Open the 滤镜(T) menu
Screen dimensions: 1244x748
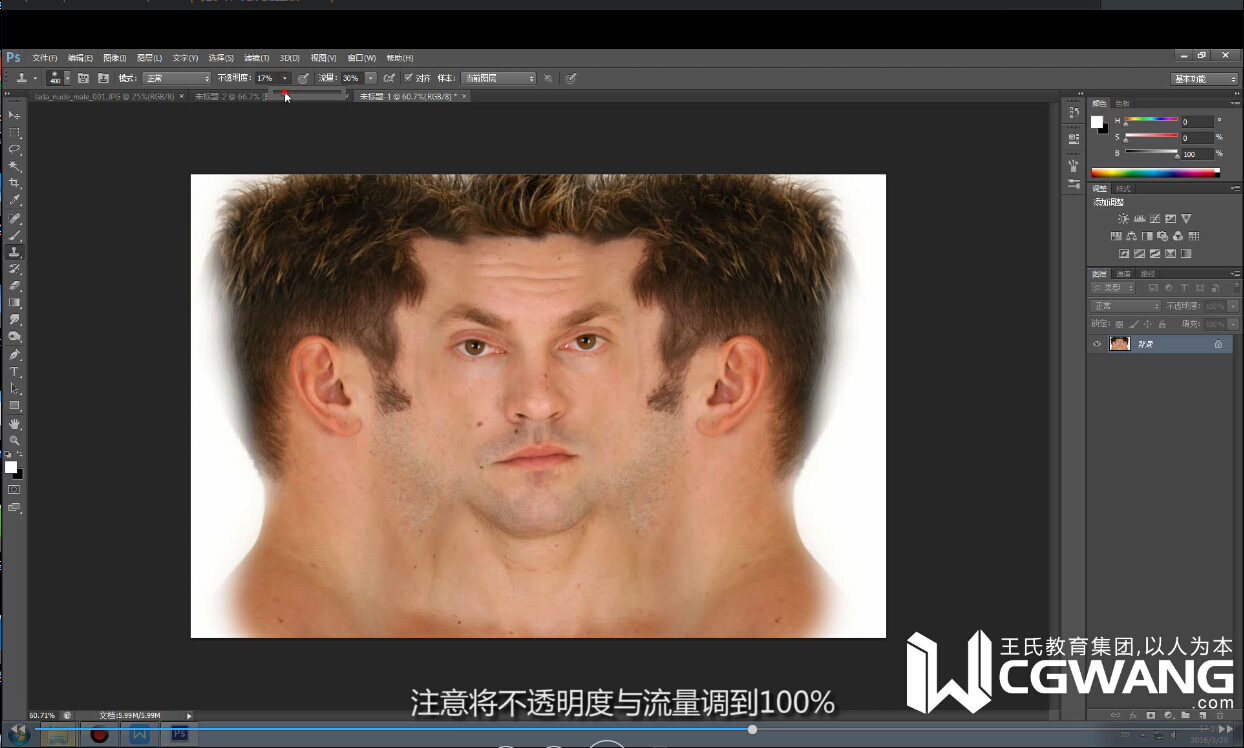coord(257,58)
